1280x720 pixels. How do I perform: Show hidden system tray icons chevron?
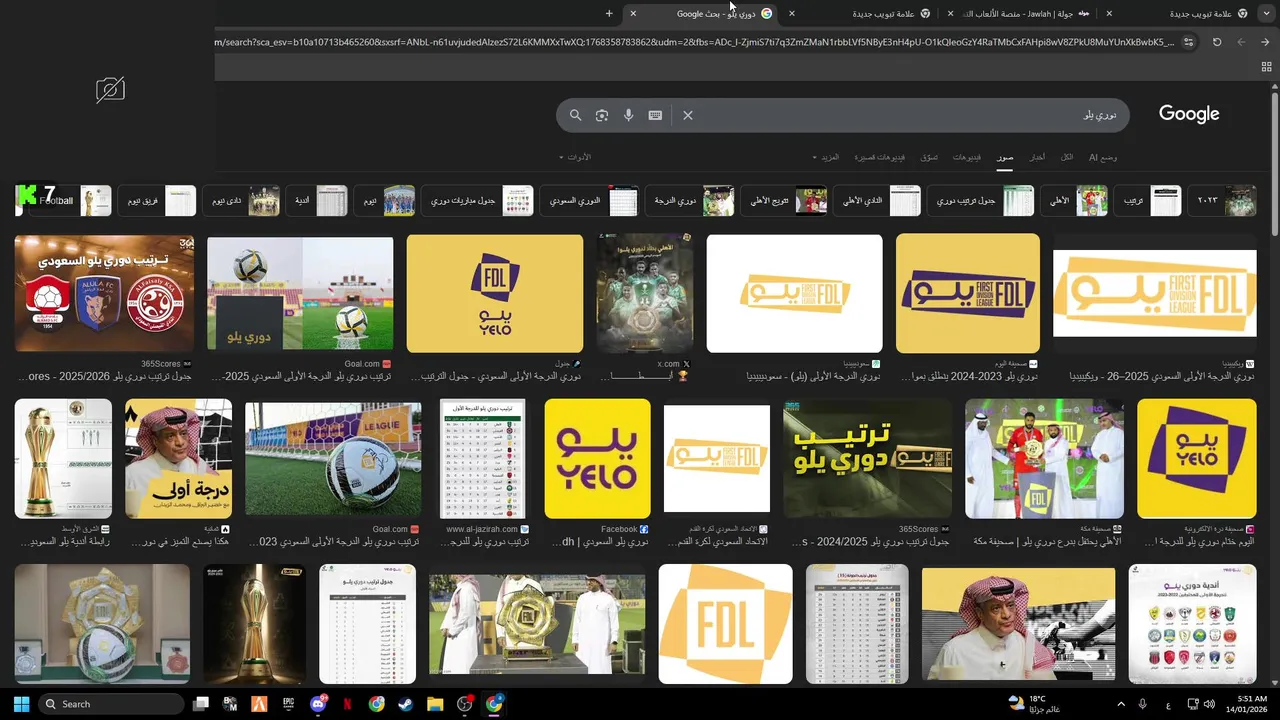click(1121, 704)
